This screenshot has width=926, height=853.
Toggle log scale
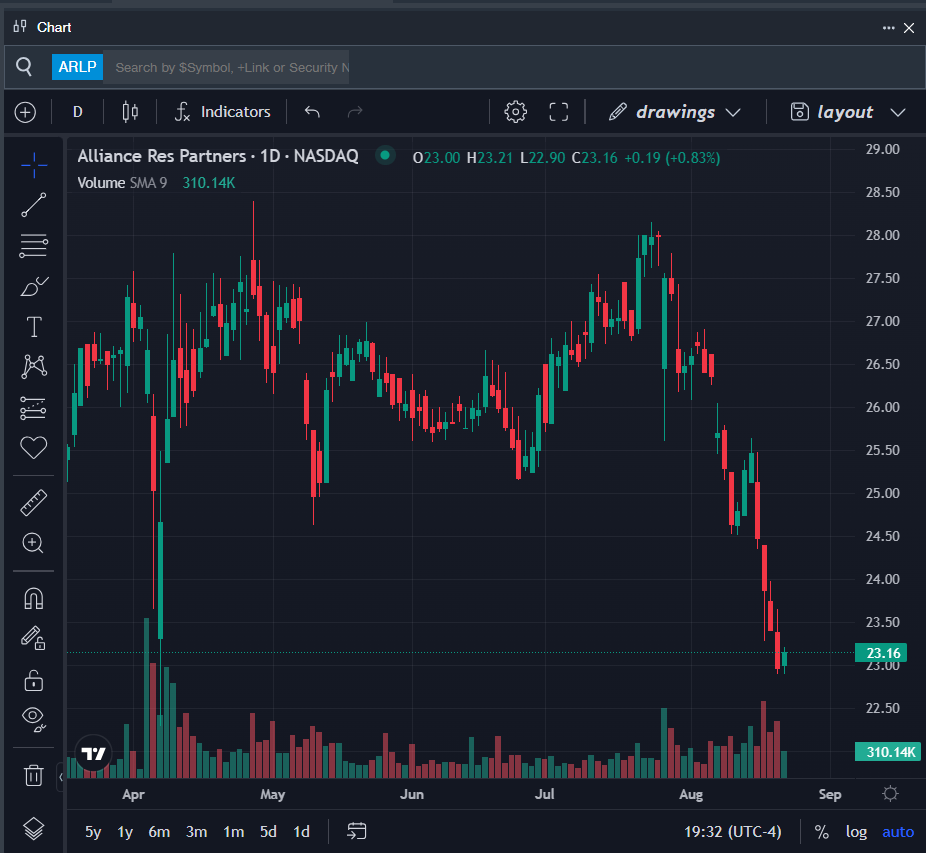pyautogui.click(x=856, y=832)
